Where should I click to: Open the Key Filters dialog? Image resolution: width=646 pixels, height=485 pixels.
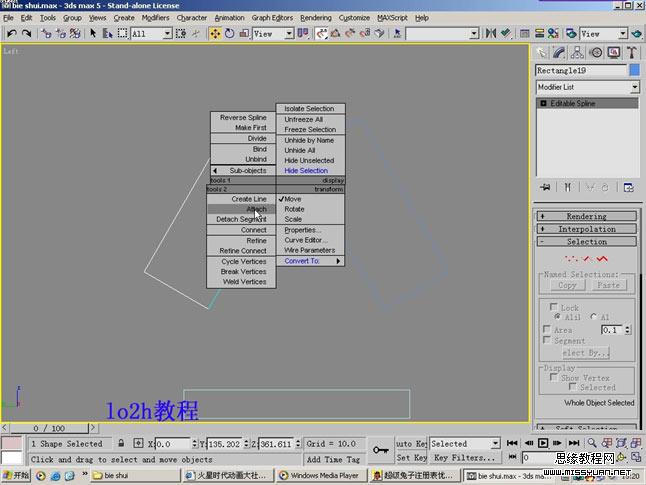[465, 457]
